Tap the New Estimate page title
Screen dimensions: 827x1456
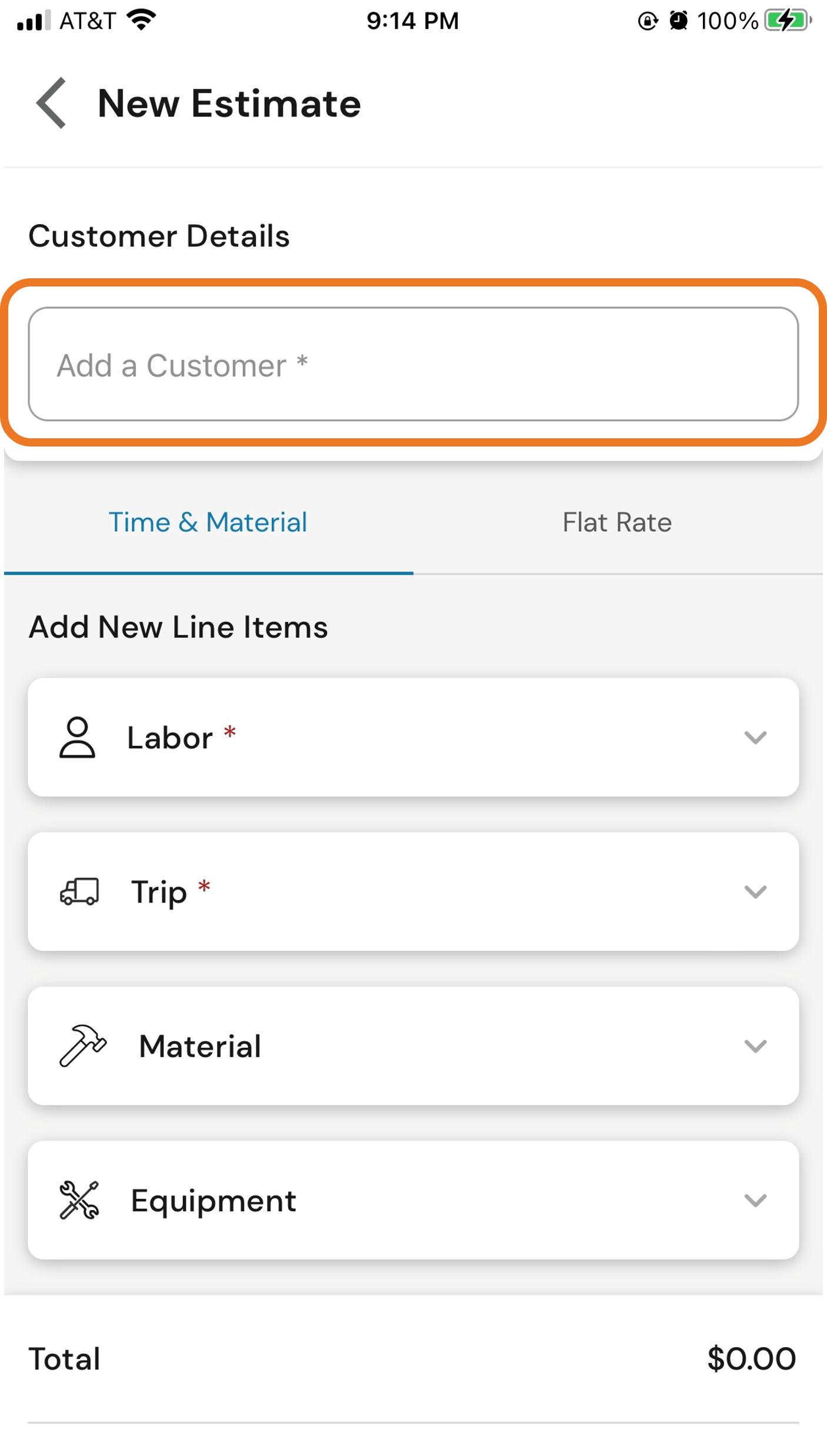(229, 104)
